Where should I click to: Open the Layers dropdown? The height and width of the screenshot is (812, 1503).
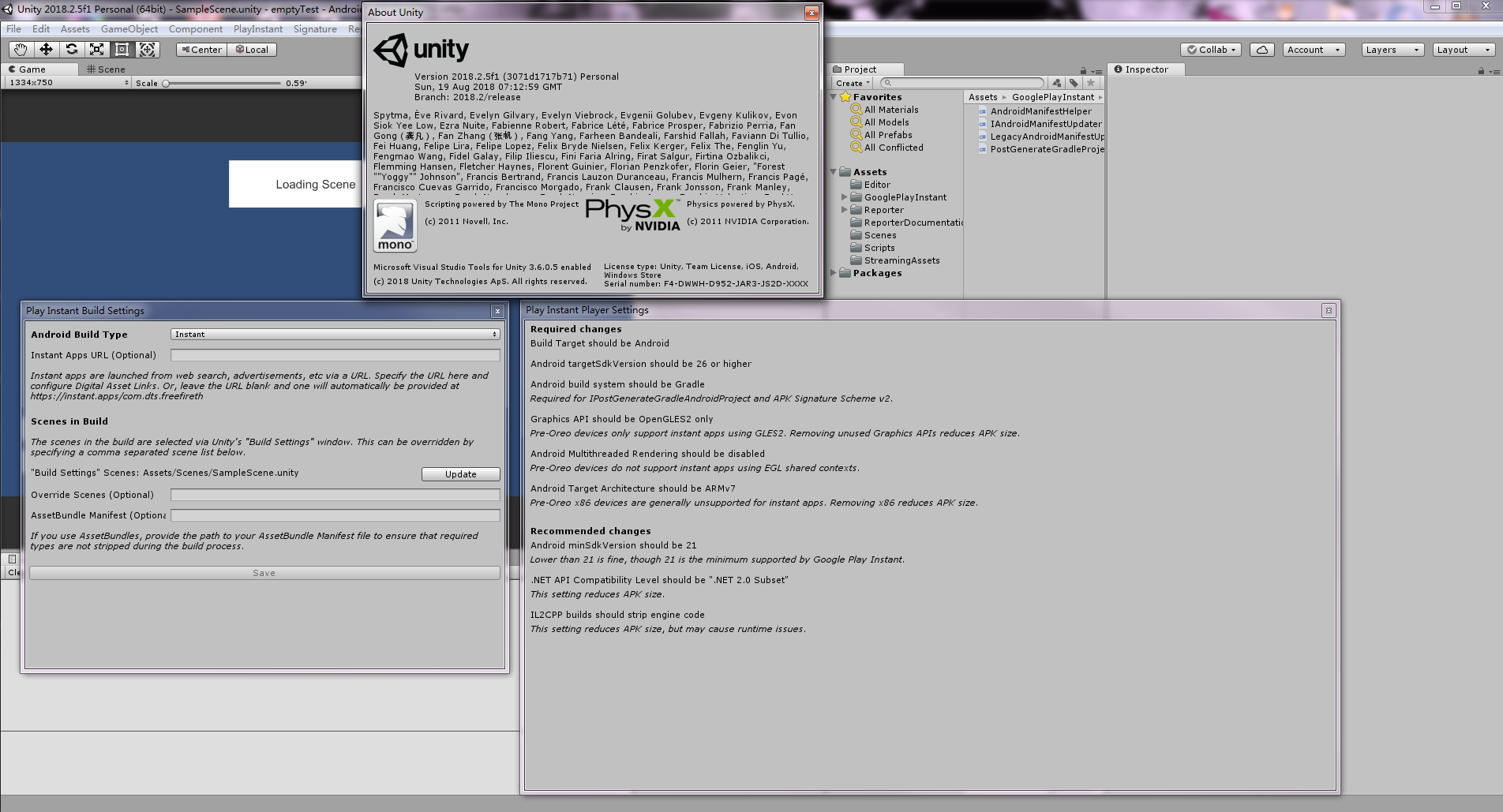point(1393,50)
